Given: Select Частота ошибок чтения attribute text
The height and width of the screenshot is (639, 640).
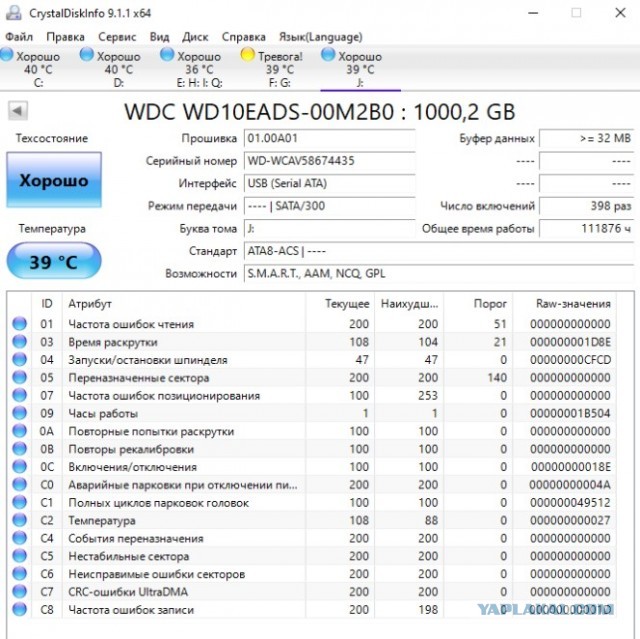Looking at the screenshot, I should (131, 324).
